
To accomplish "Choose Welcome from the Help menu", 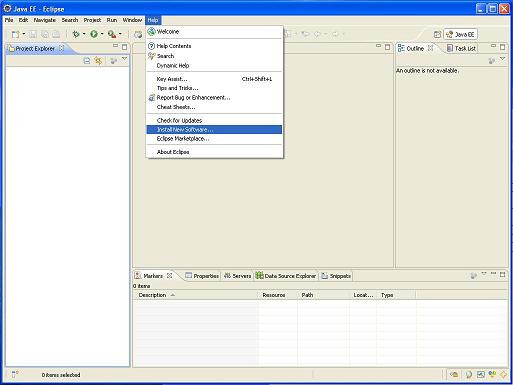I will 214,32.
